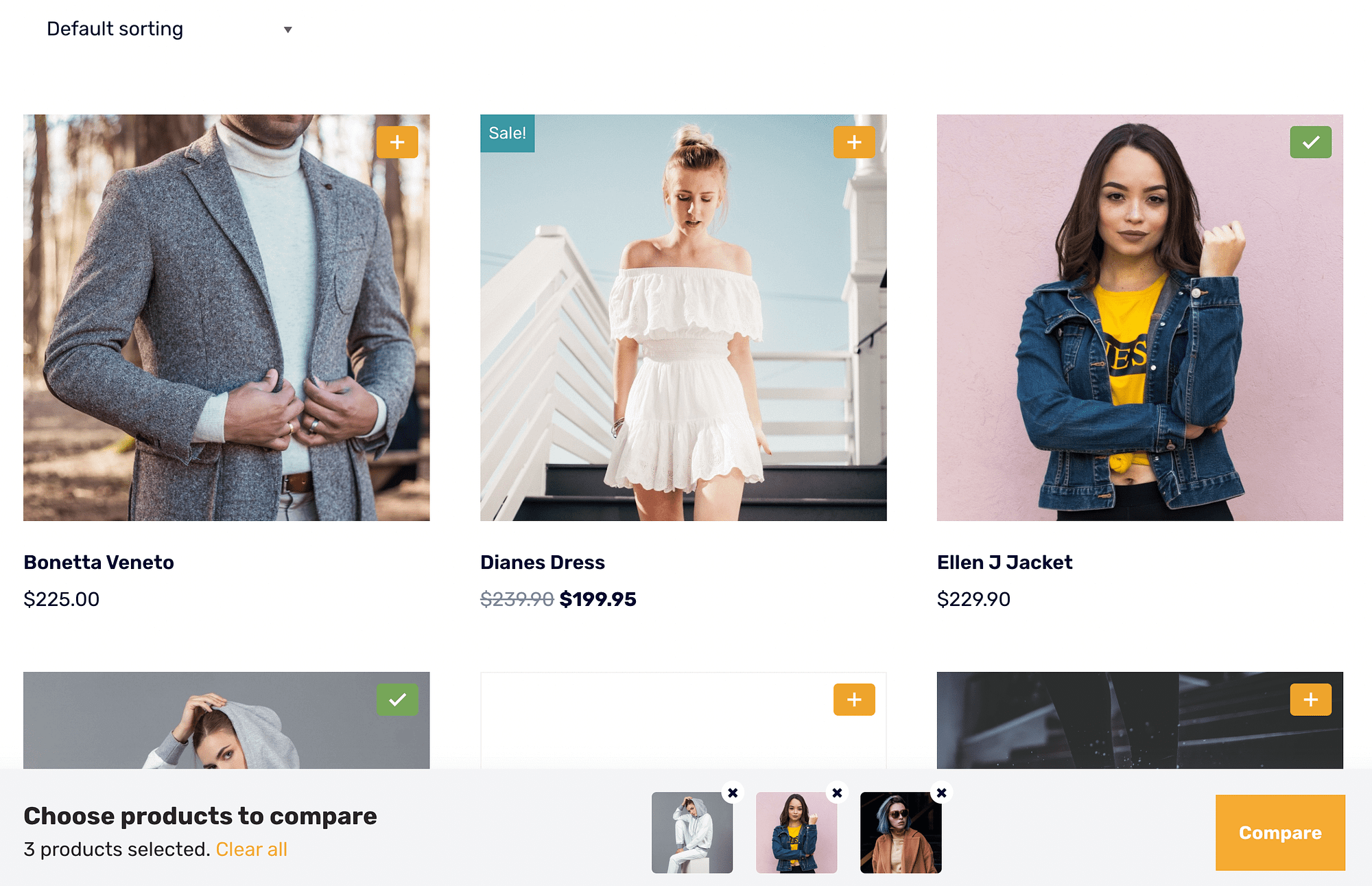Open the gray blazer product image
Viewport: 1372px width, 886px height.
tap(226, 318)
